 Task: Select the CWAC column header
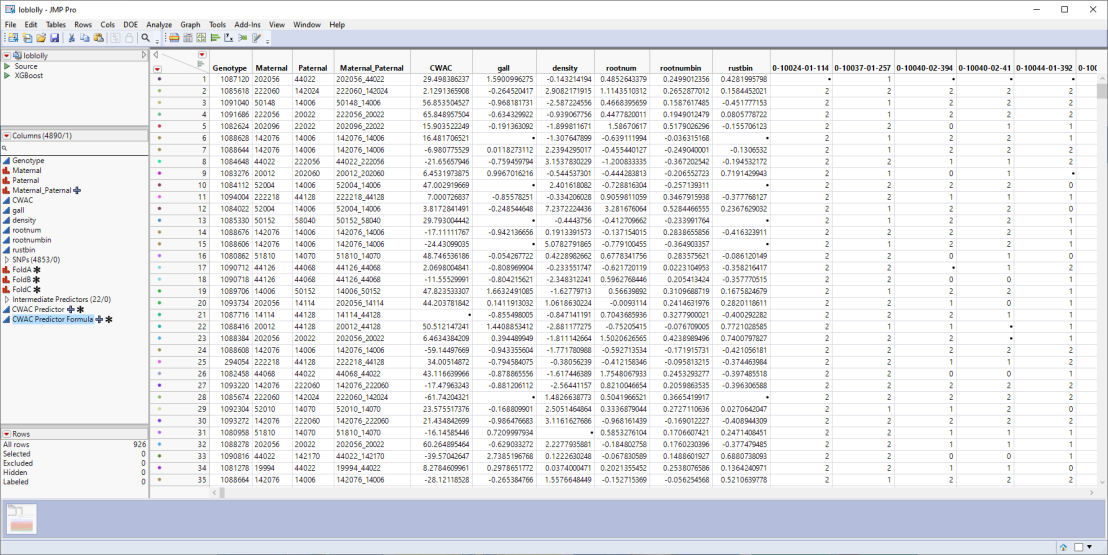[x=415, y=67]
